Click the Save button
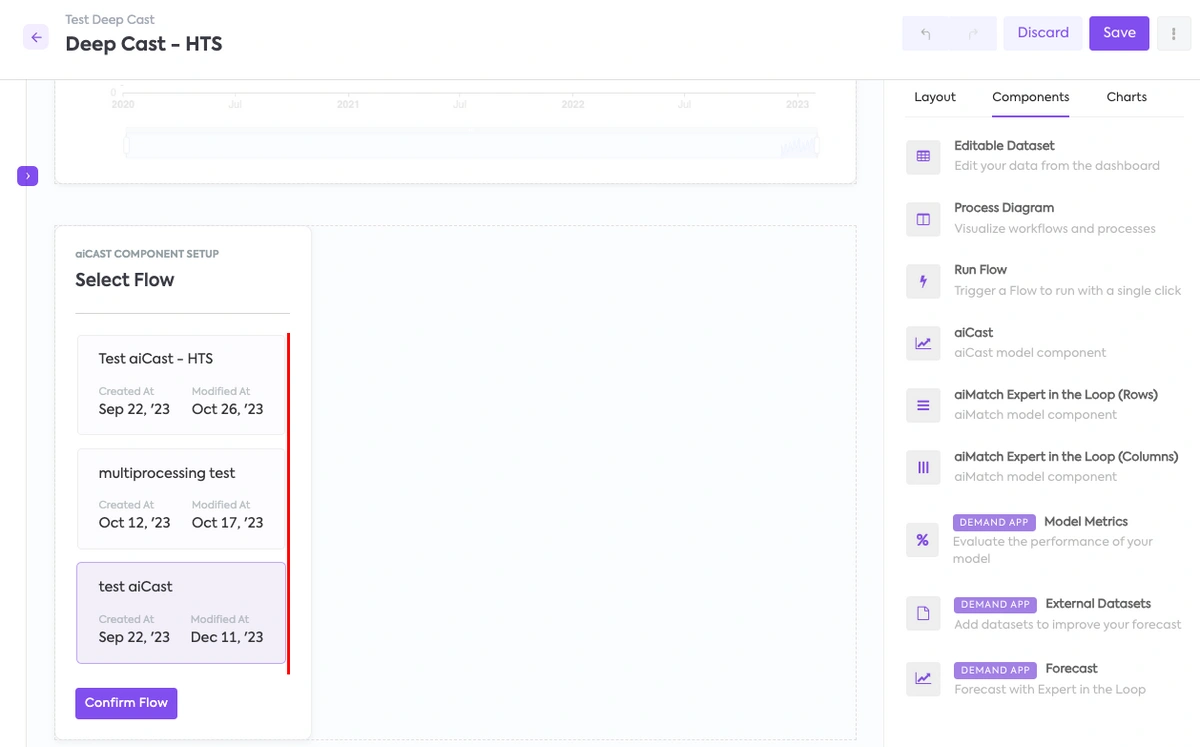The width and height of the screenshot is (1200, 747). tap(1119, 33)
